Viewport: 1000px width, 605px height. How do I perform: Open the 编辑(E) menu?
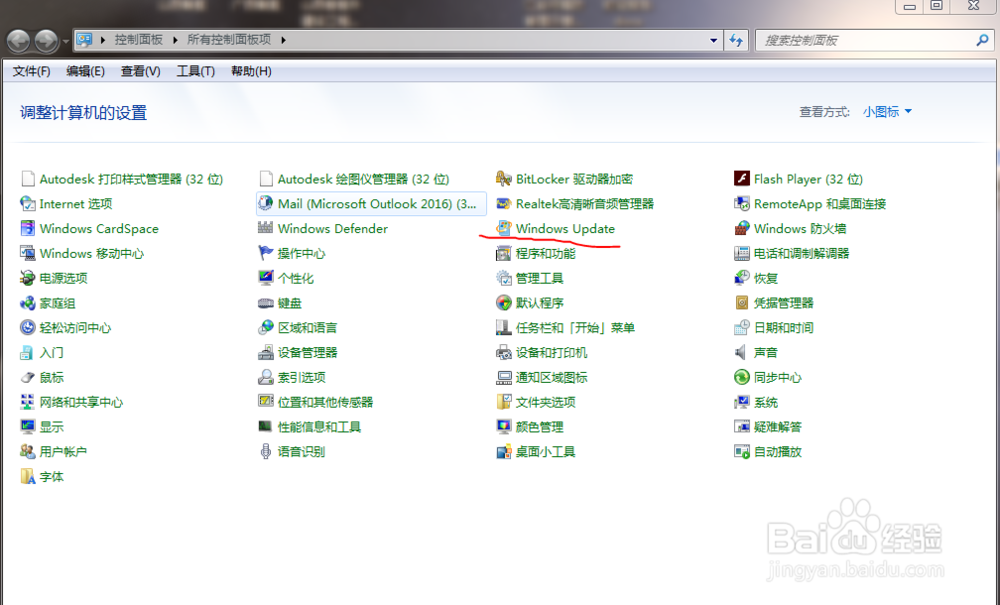(x=85, y=71)
